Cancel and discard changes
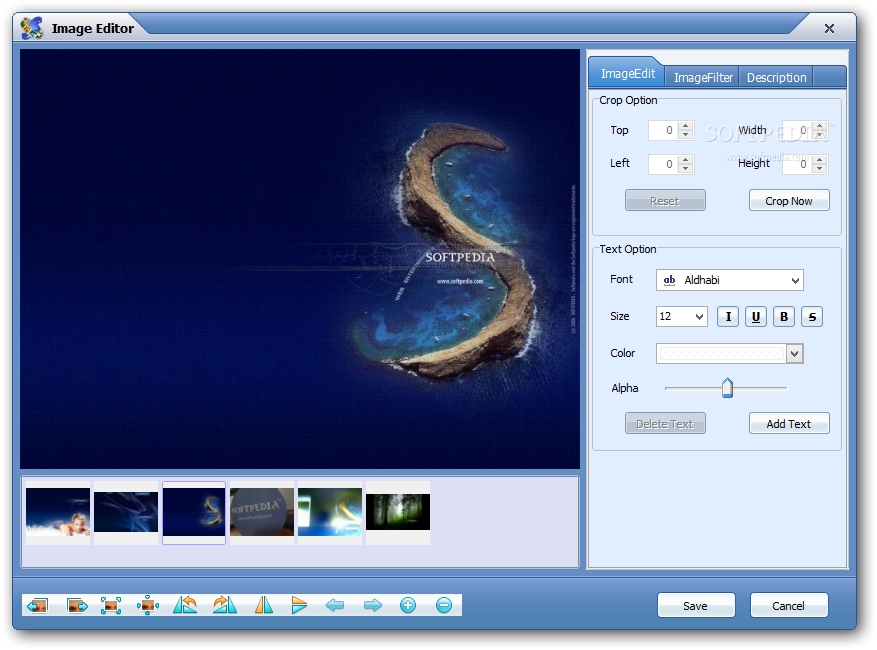 click(x=789, y=606)
